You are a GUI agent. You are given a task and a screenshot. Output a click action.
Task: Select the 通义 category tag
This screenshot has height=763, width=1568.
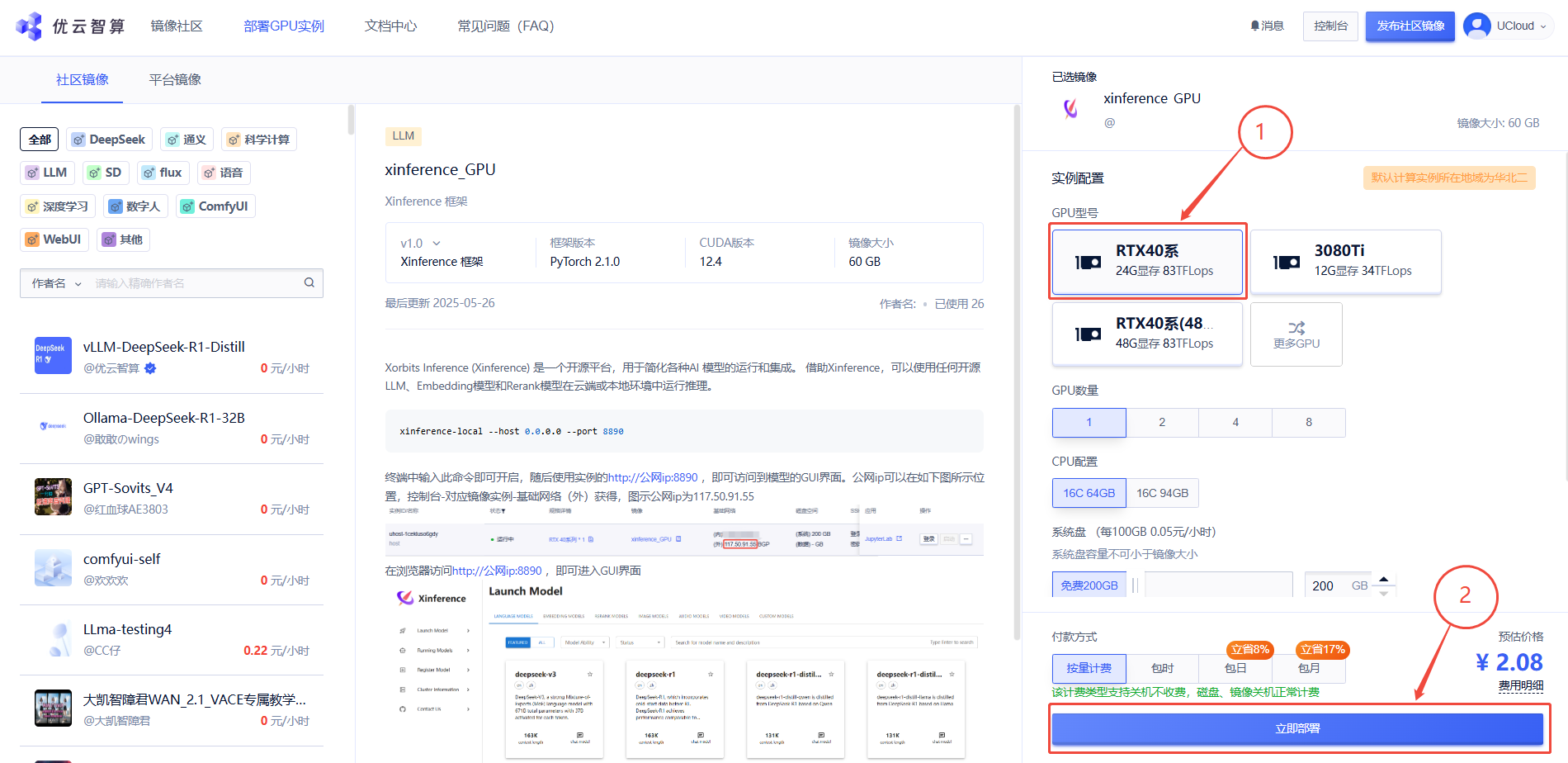coord(187,140)
